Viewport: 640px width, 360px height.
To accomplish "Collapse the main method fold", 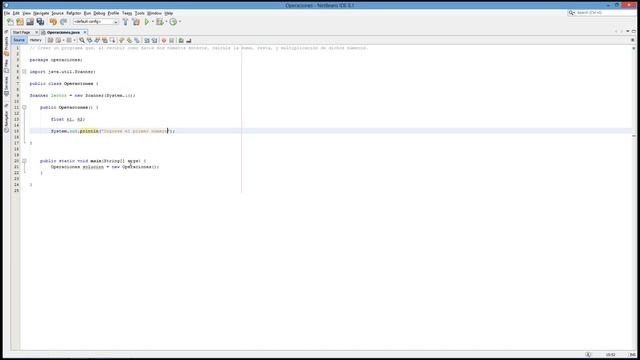I will (24, 161).
